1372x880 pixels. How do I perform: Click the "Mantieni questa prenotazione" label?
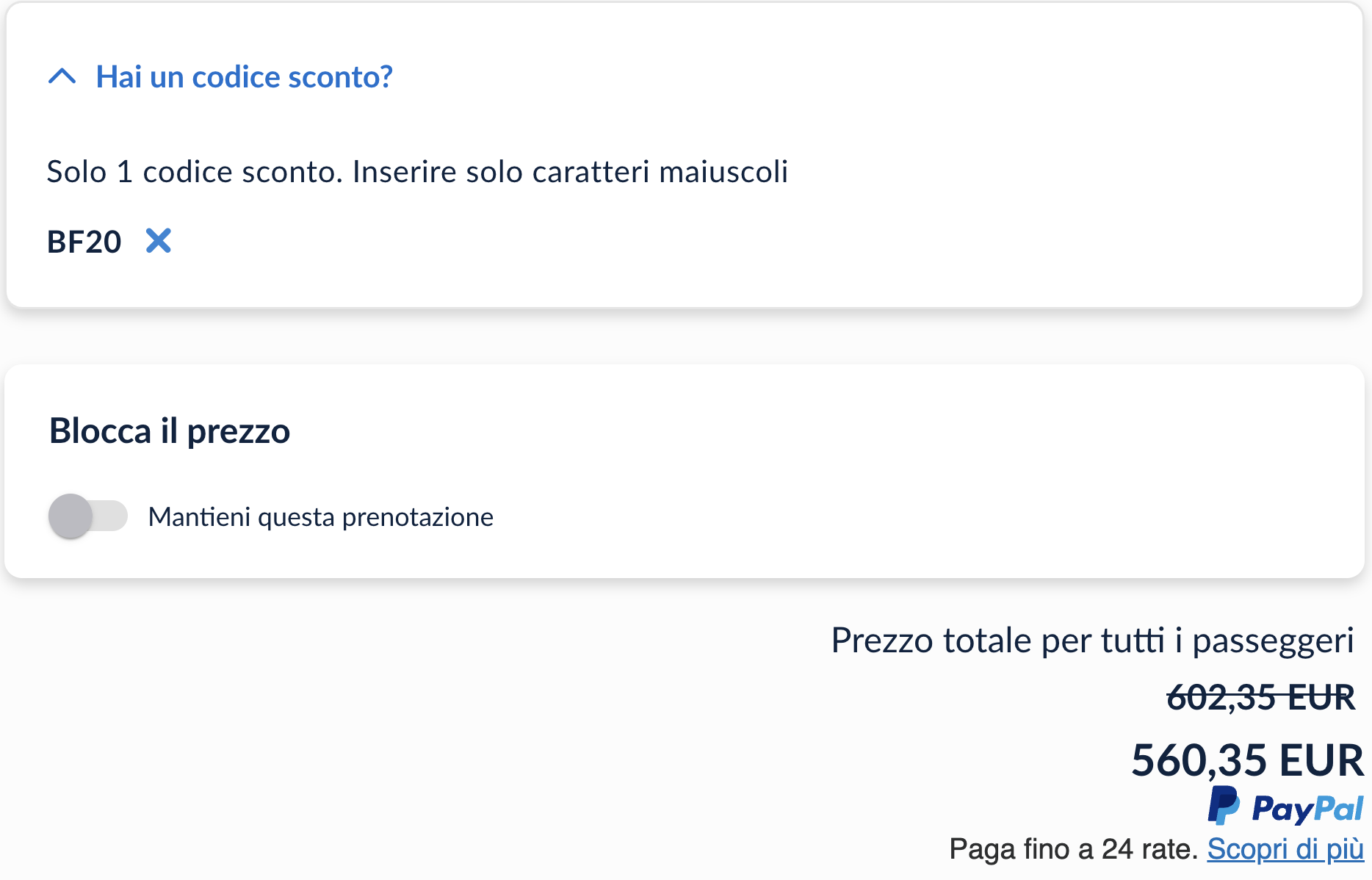pyautogui.click(x=320, y=517)
